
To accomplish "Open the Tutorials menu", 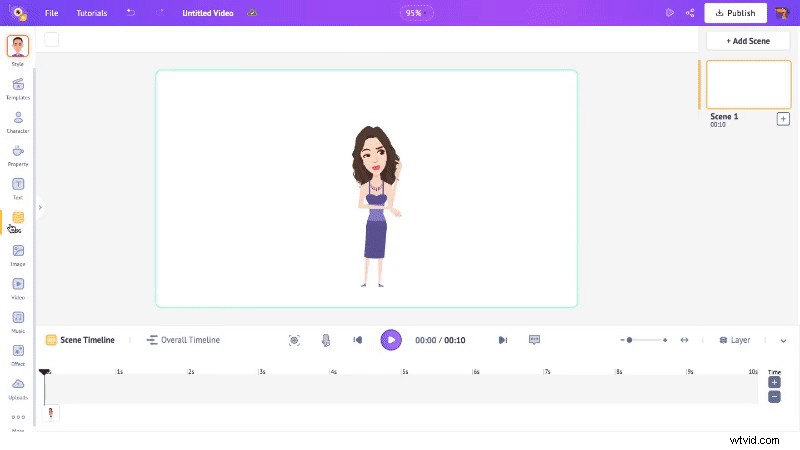I will (92, 13).
